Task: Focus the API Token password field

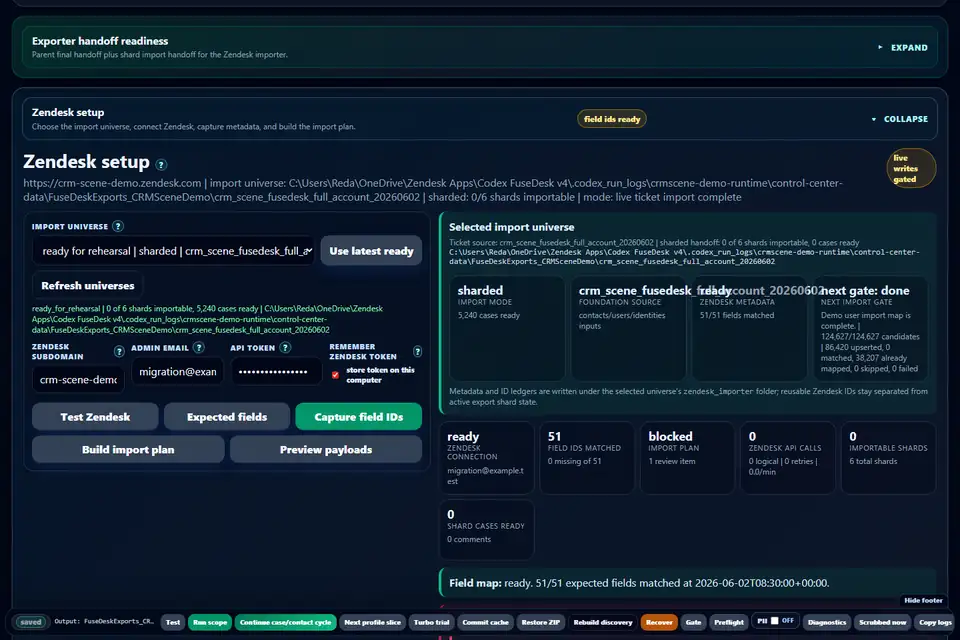Action: [x=277, y=372]
